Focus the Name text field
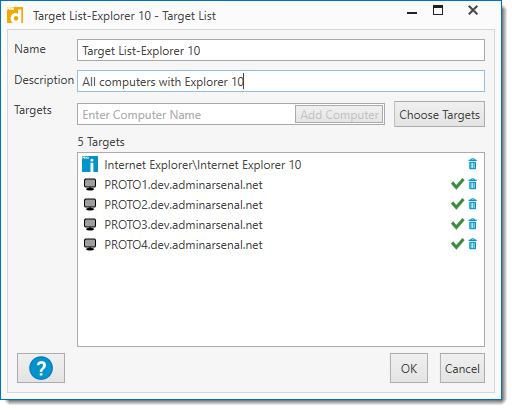Screen dimensions: 512x410 (281, 50)
